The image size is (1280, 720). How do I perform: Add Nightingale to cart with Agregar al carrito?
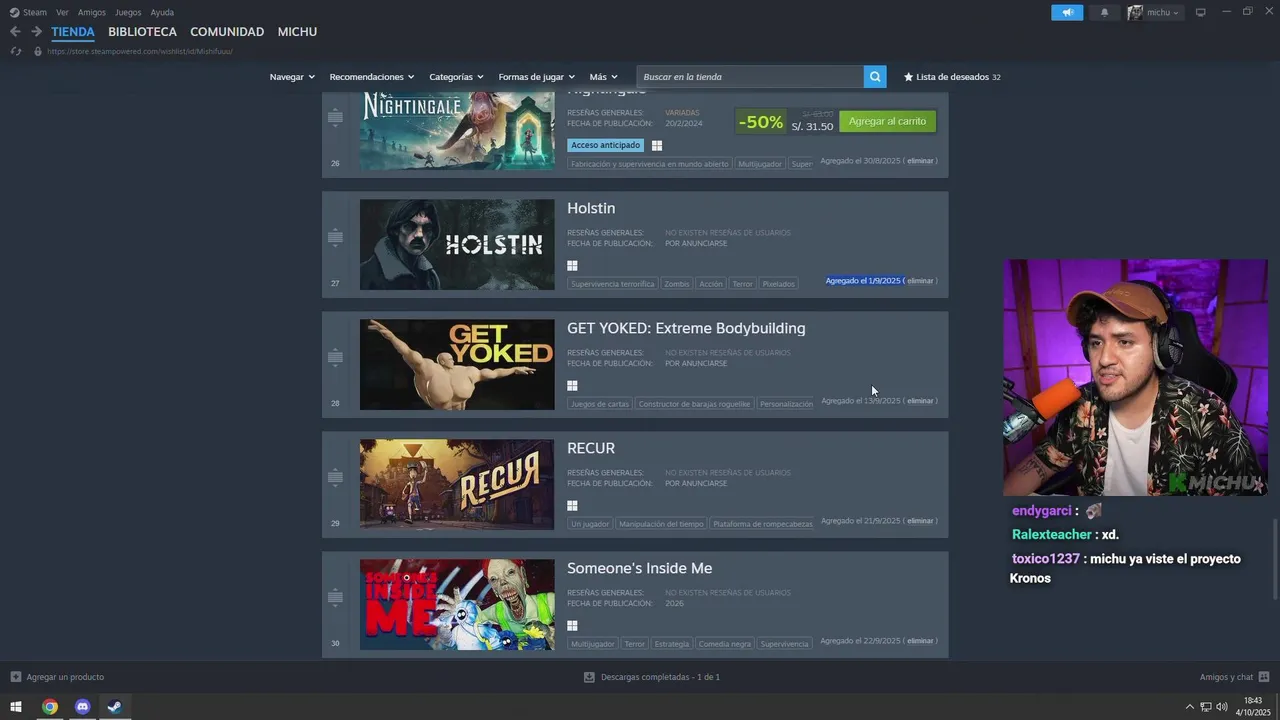[x=887, y=121]
